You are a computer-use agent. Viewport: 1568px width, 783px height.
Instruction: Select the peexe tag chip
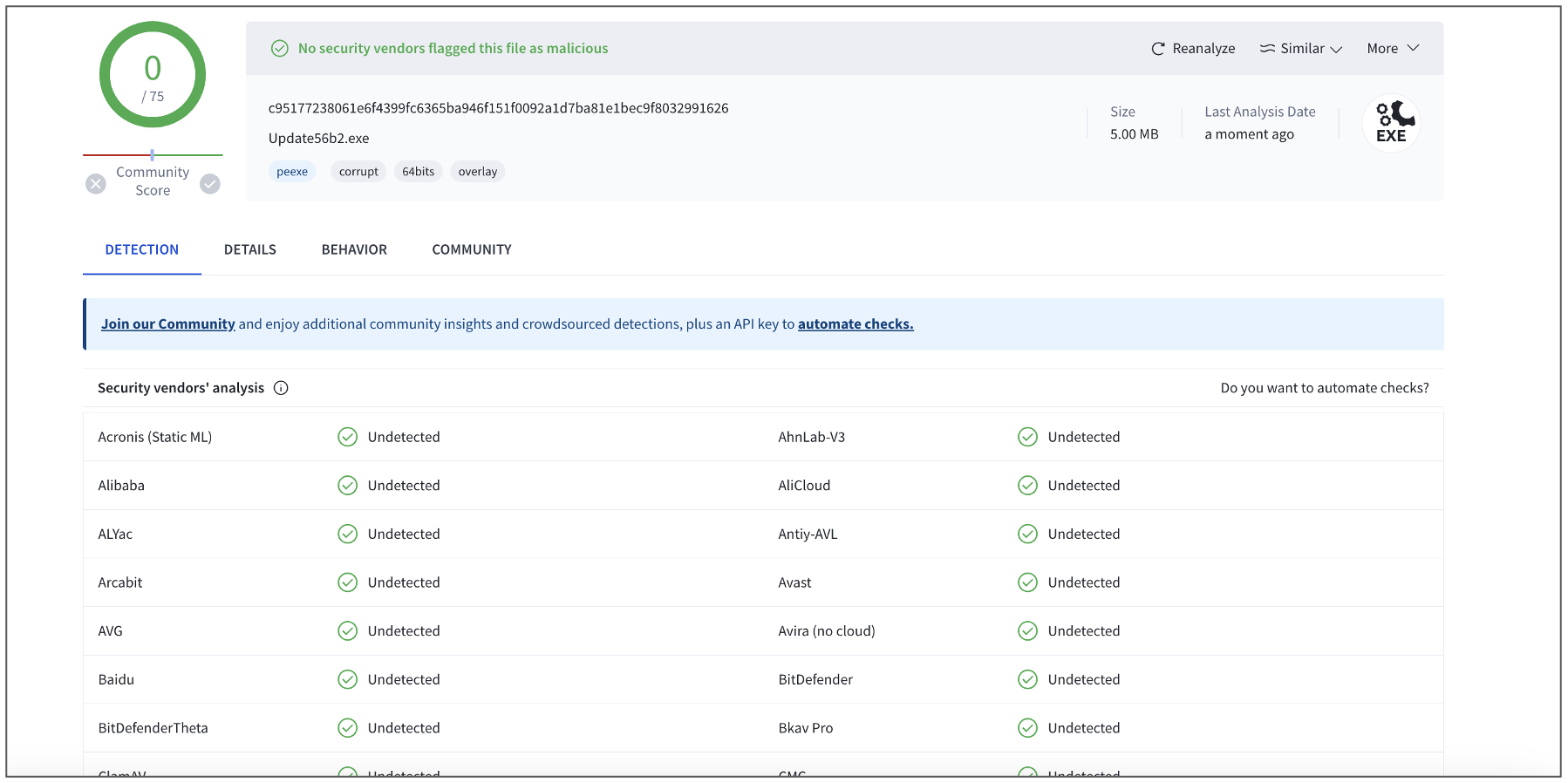(x=292, y=172)
